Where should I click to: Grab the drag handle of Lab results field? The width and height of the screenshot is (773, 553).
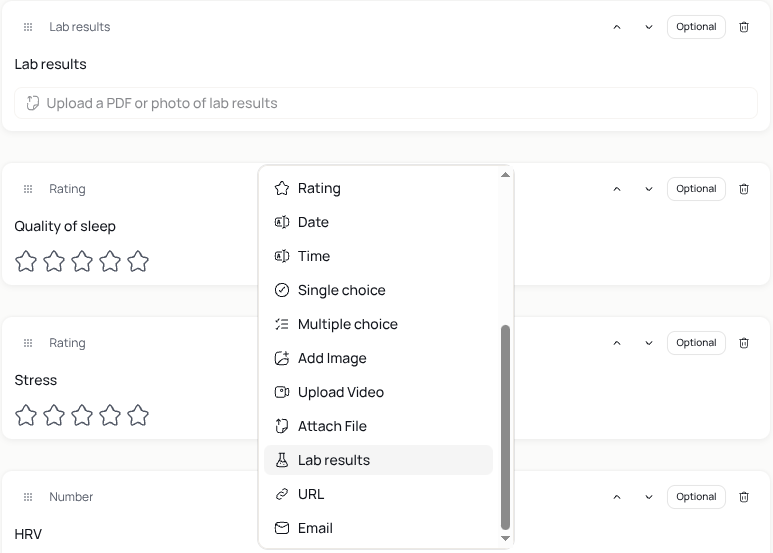pos(28,27)
